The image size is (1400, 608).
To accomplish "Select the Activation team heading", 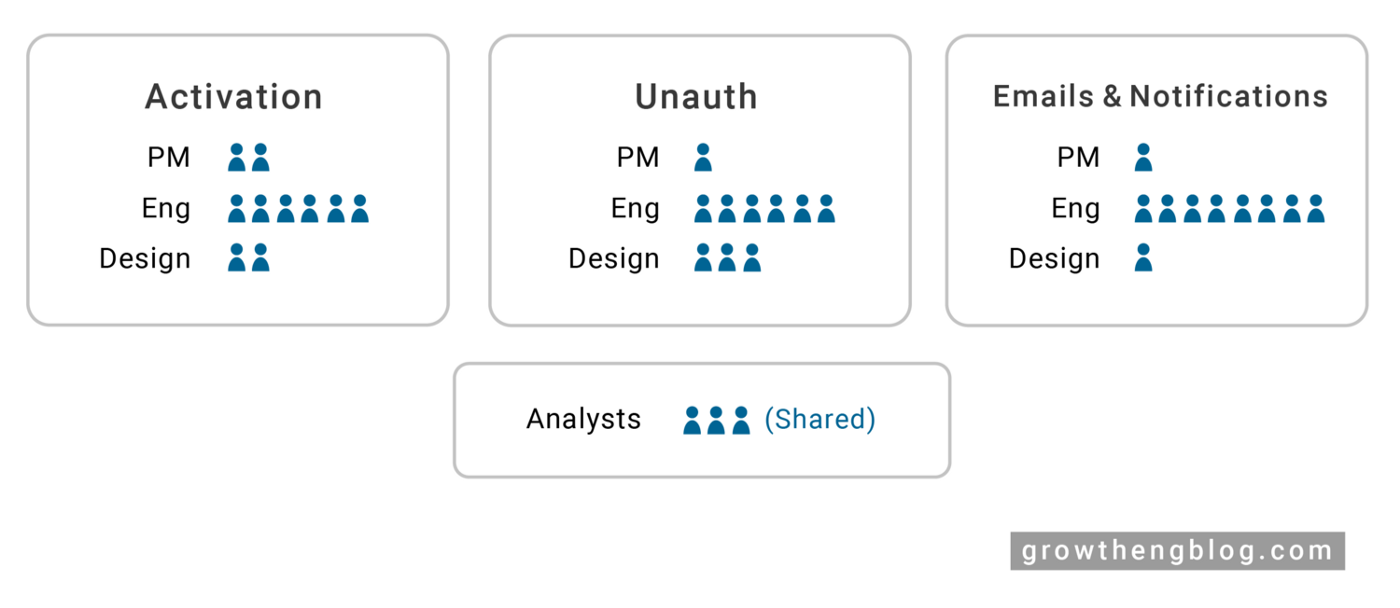I will [234, 97].
